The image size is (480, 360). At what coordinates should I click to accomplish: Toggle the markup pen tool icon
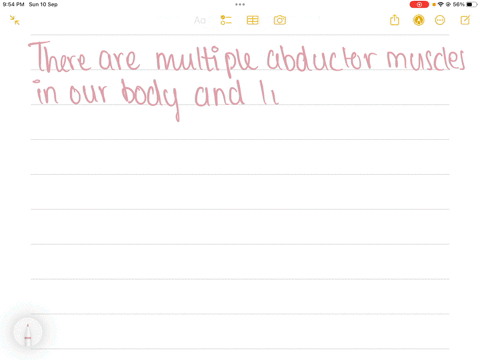pyautogui.click(x=419, y=20)
